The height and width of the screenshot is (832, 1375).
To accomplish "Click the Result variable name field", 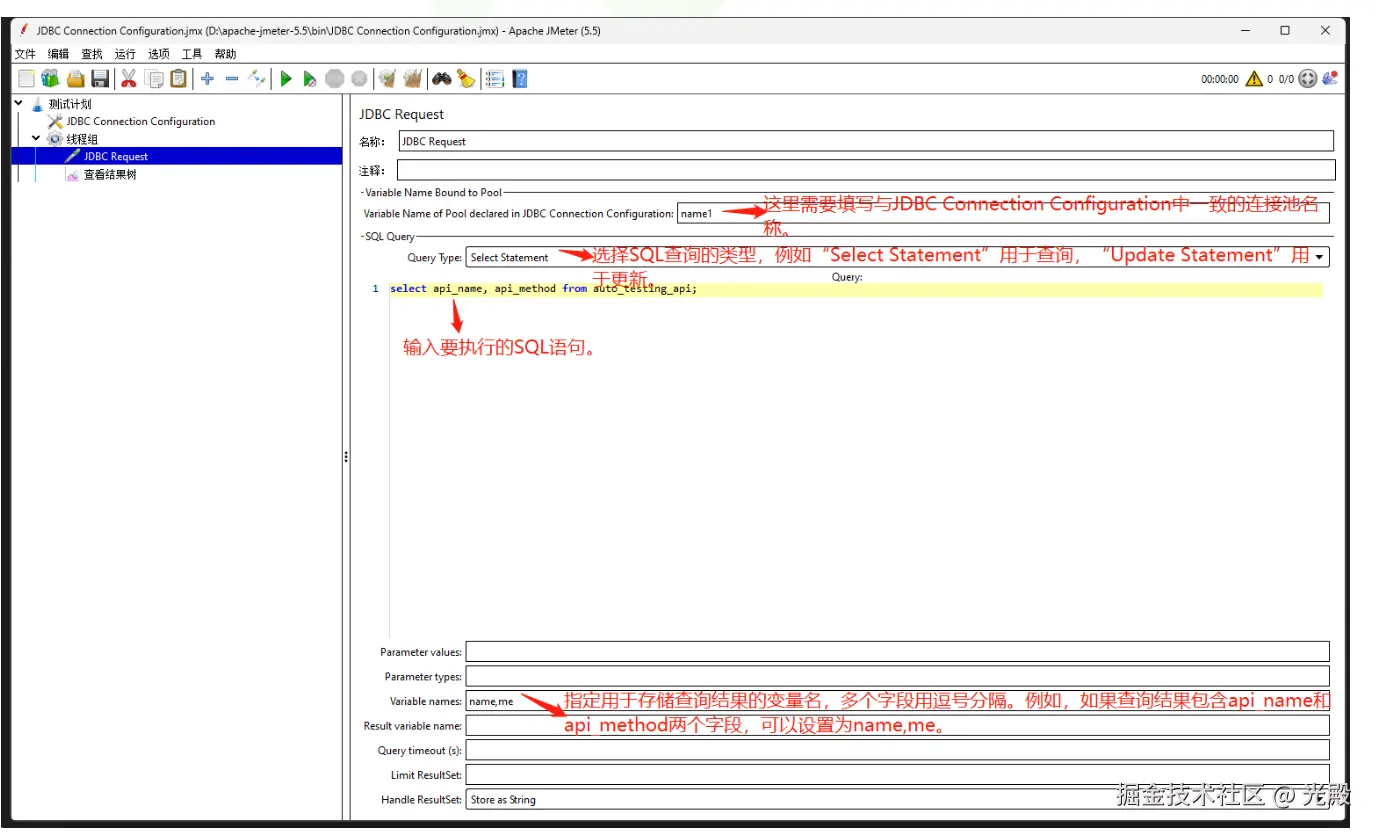I will pyautogui.click(x=898, y=725).
